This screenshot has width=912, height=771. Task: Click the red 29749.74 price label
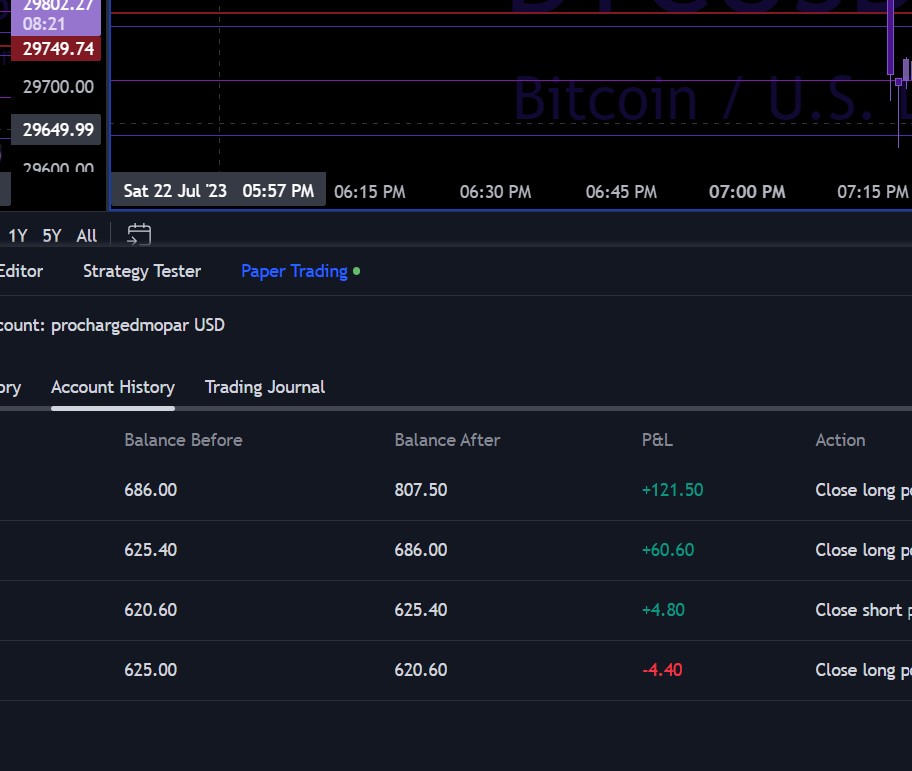click(x=56, y=49)
